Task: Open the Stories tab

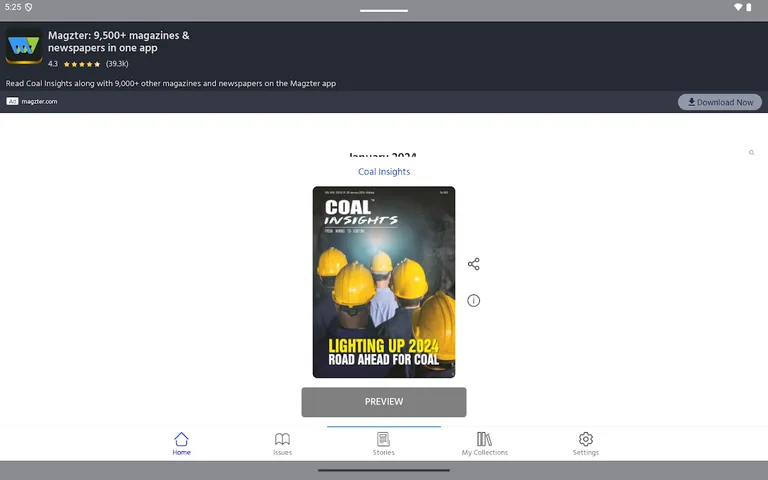Action: click(x=384, y=443)
